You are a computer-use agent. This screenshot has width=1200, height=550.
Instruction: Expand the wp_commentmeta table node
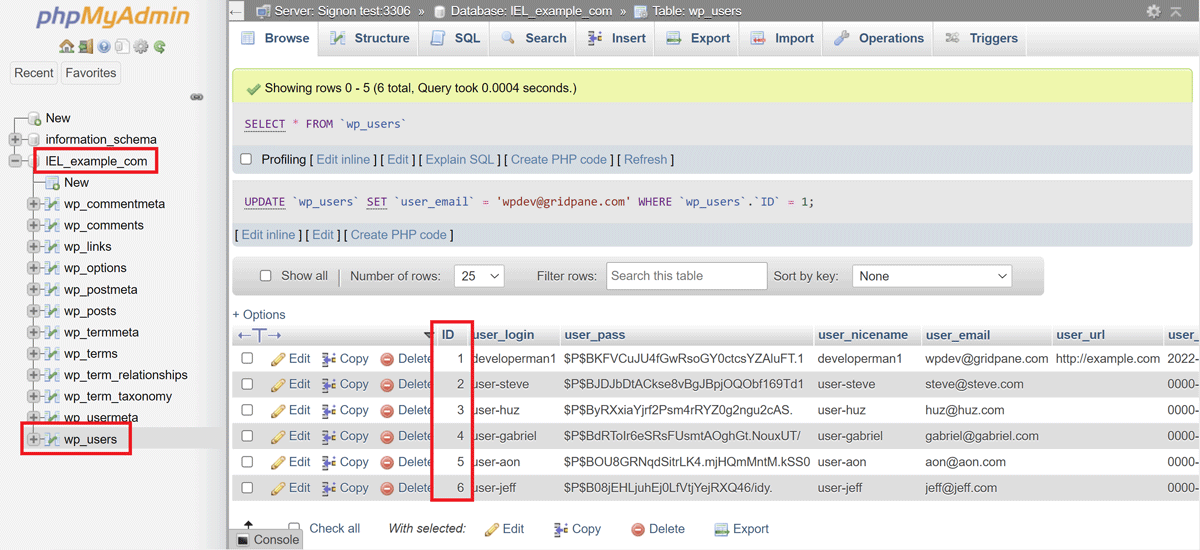[x=34, y=204]
